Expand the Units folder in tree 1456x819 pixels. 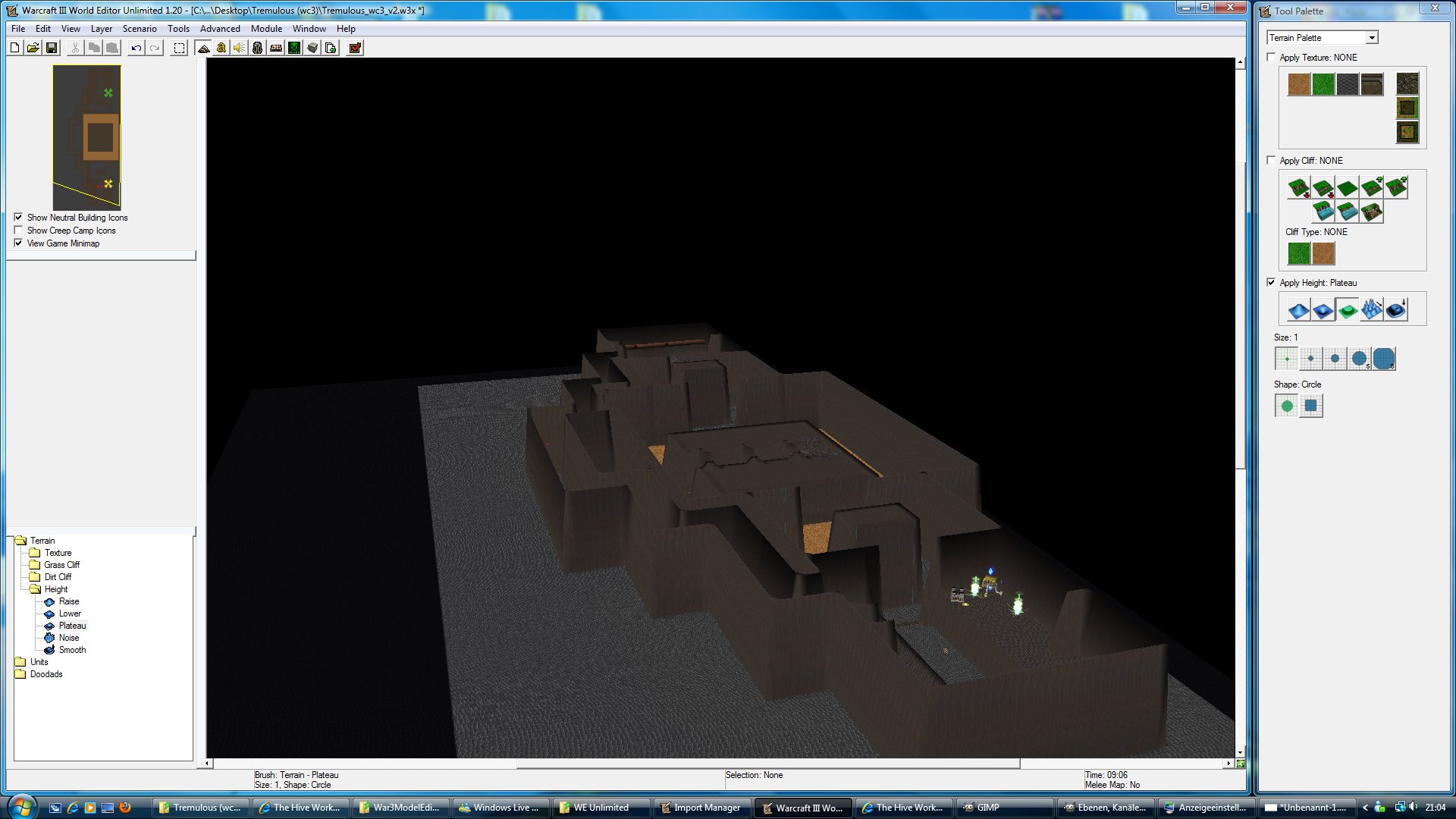click(20, 662)
